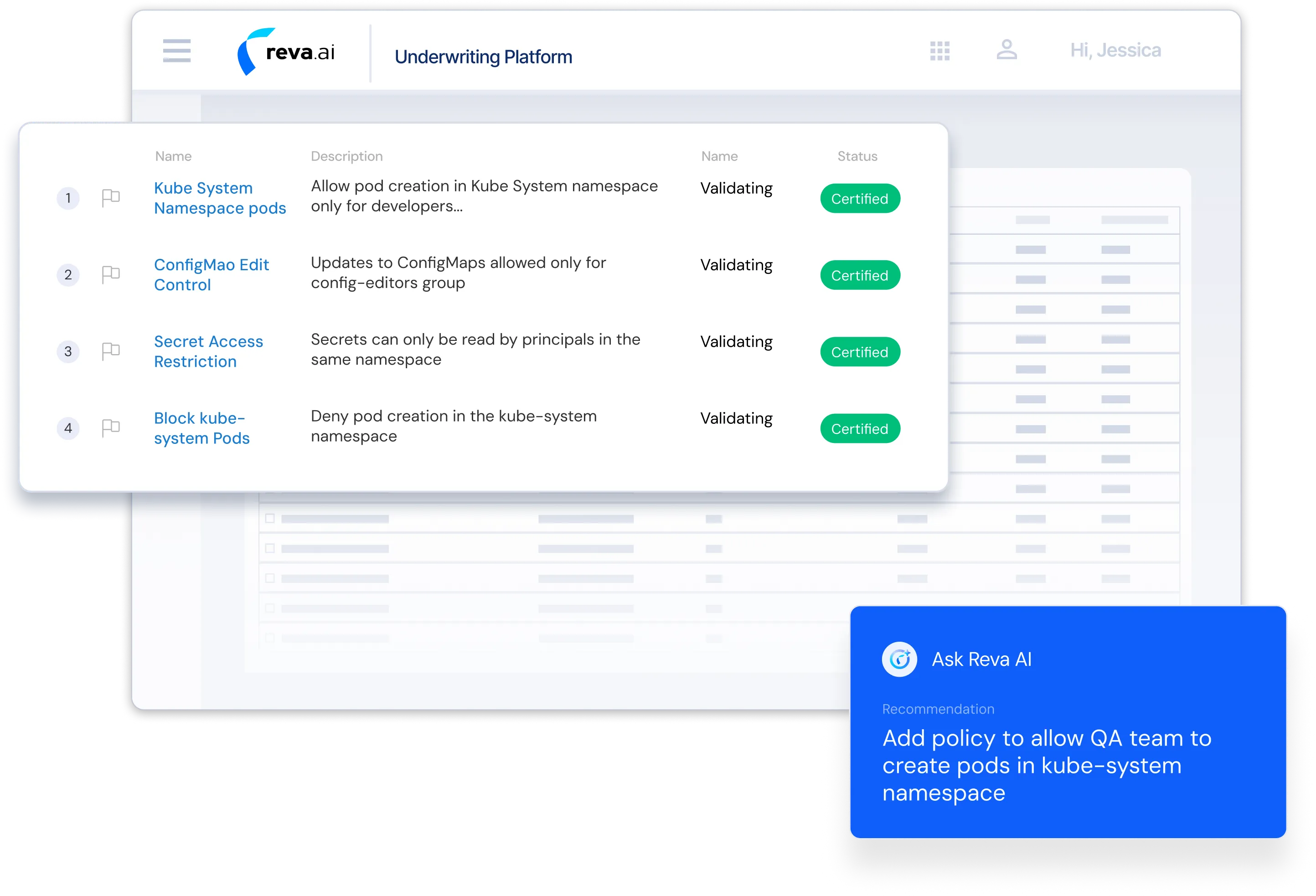Image resolution: width=1316 pixels, height=896 pixels.
Task: Click Certified badge for row 1
Action: [x=860, y=199]
